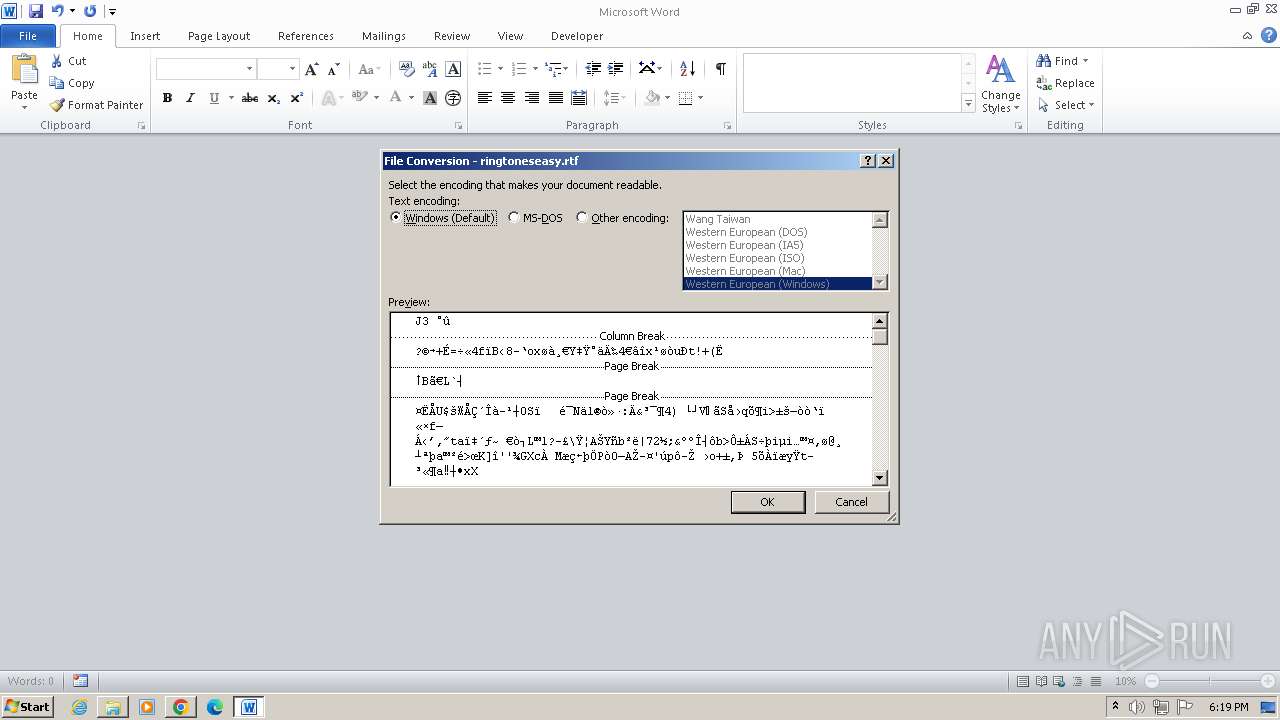Click preview pane scroll down arrow

(x=880, y=478)
